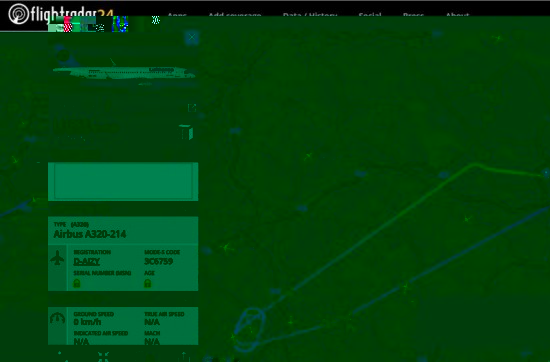Image resolution: width=550 pixels, height=362 pixels.
Task: Close the aircraft details panel
Action: click(192, 37)
